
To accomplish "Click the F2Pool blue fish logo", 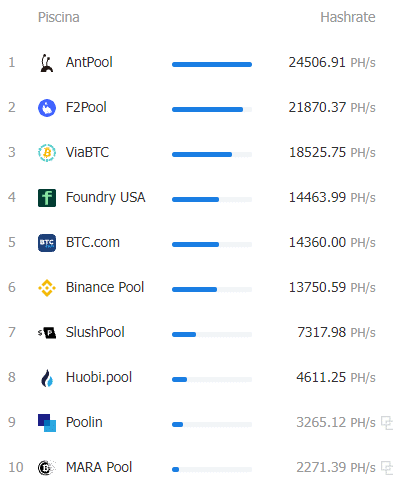I will (47, 108).
